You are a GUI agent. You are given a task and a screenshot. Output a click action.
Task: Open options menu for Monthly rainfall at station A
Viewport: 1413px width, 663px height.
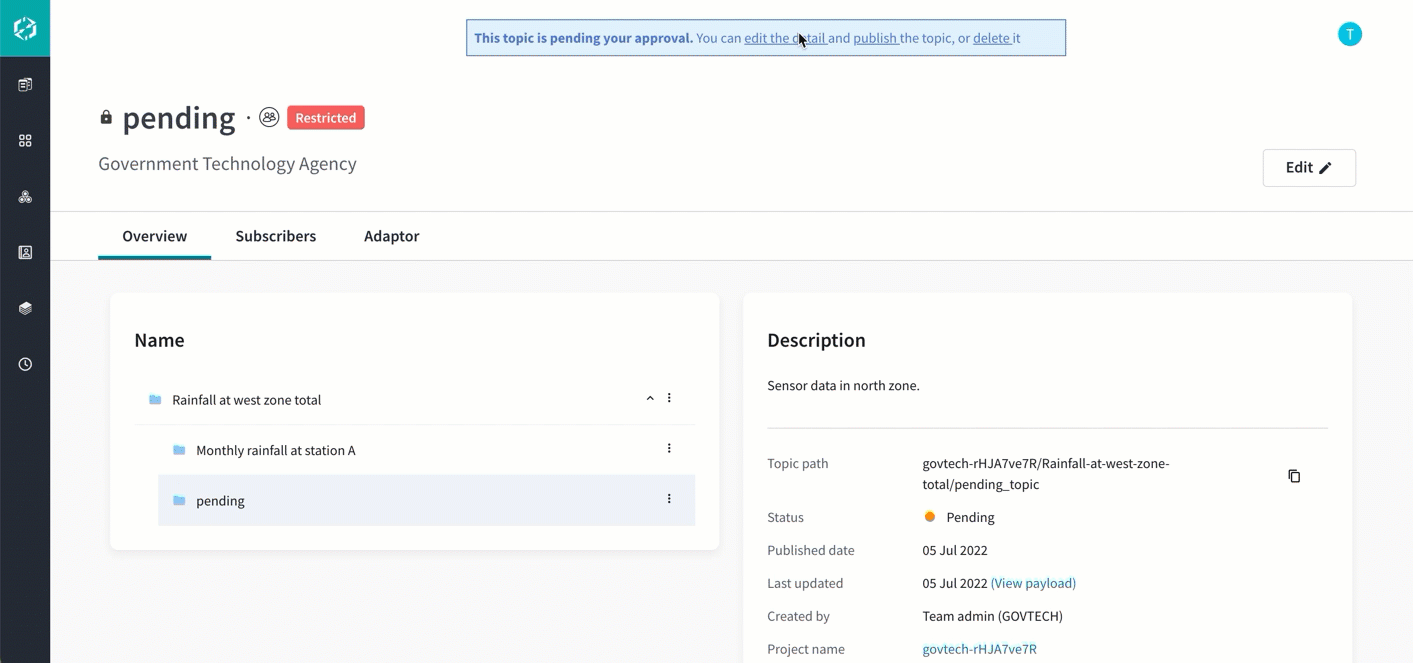point(669,448)
